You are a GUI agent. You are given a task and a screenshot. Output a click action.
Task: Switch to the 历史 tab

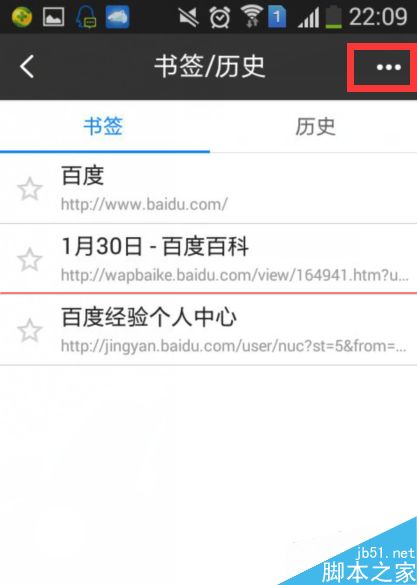(x=315, y=126)
